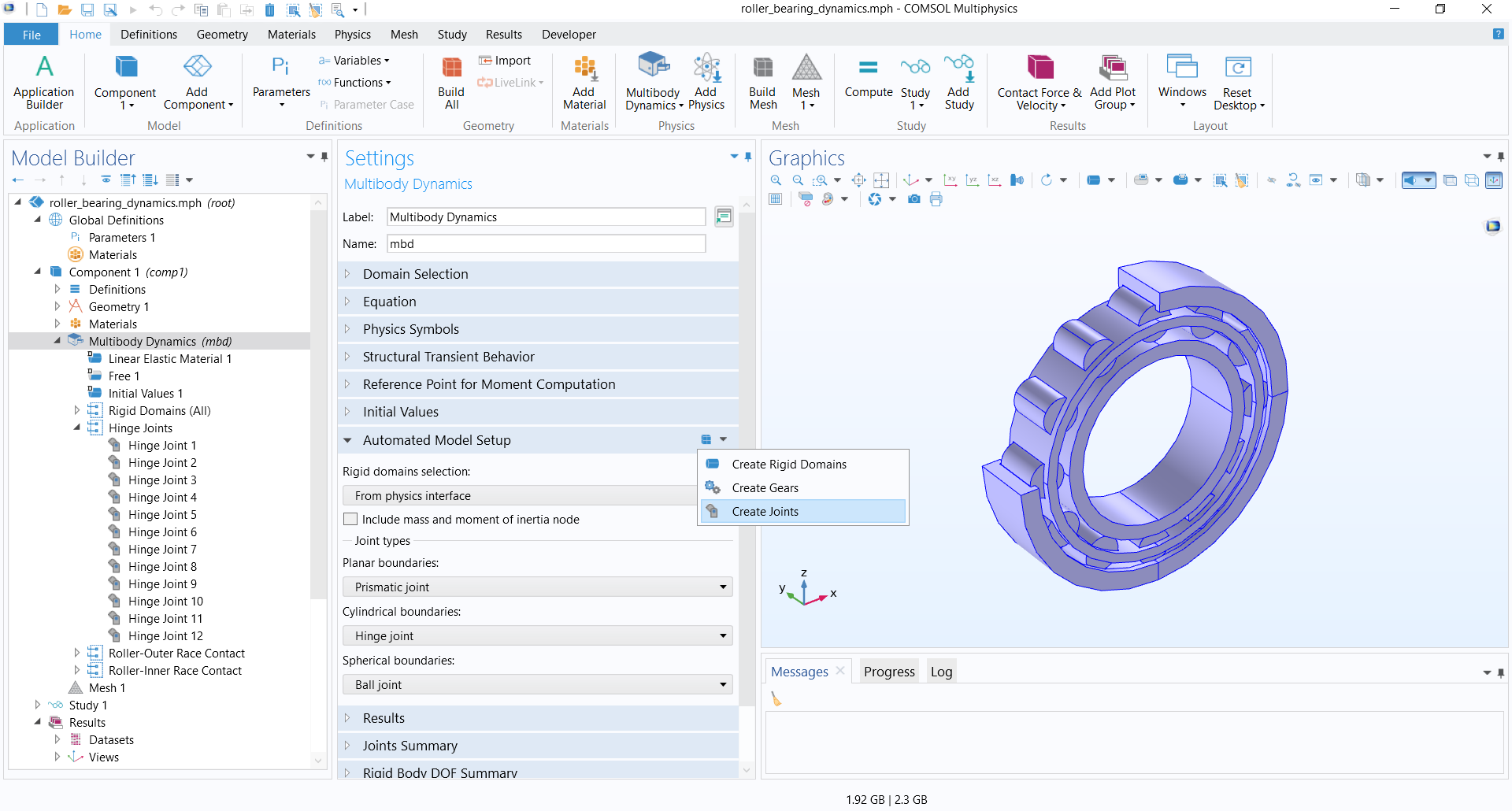Enable Include mass and moment of inertia node
Image resolution: width=1512 pixels, height=811 pixels.
click(351, 520)
